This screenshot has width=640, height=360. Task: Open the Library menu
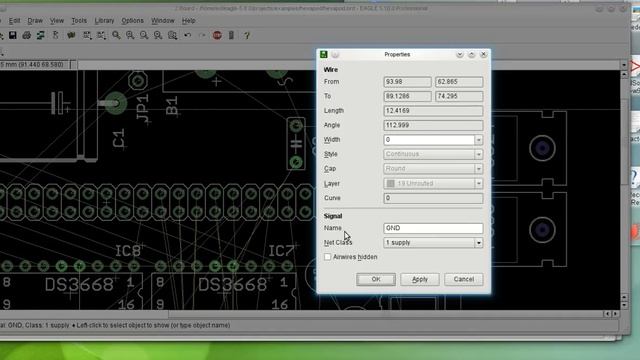(x=104, y=20)
